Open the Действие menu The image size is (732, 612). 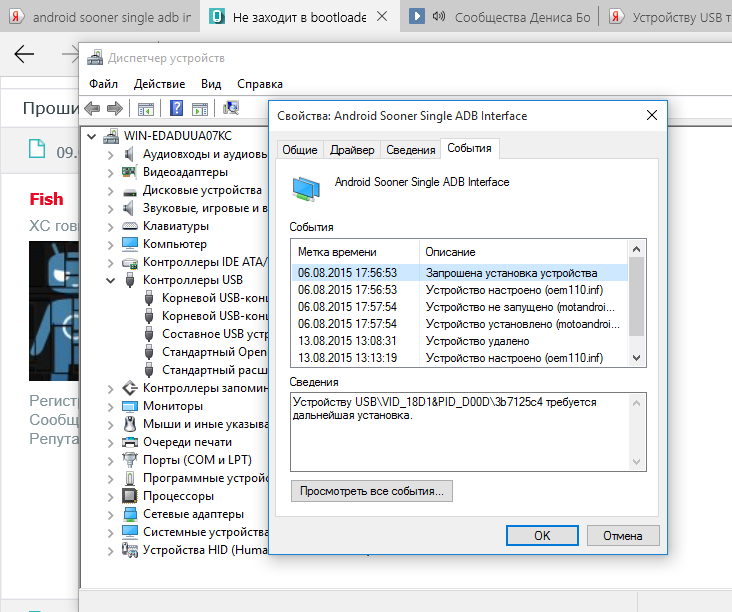click(x=159, y=84)
